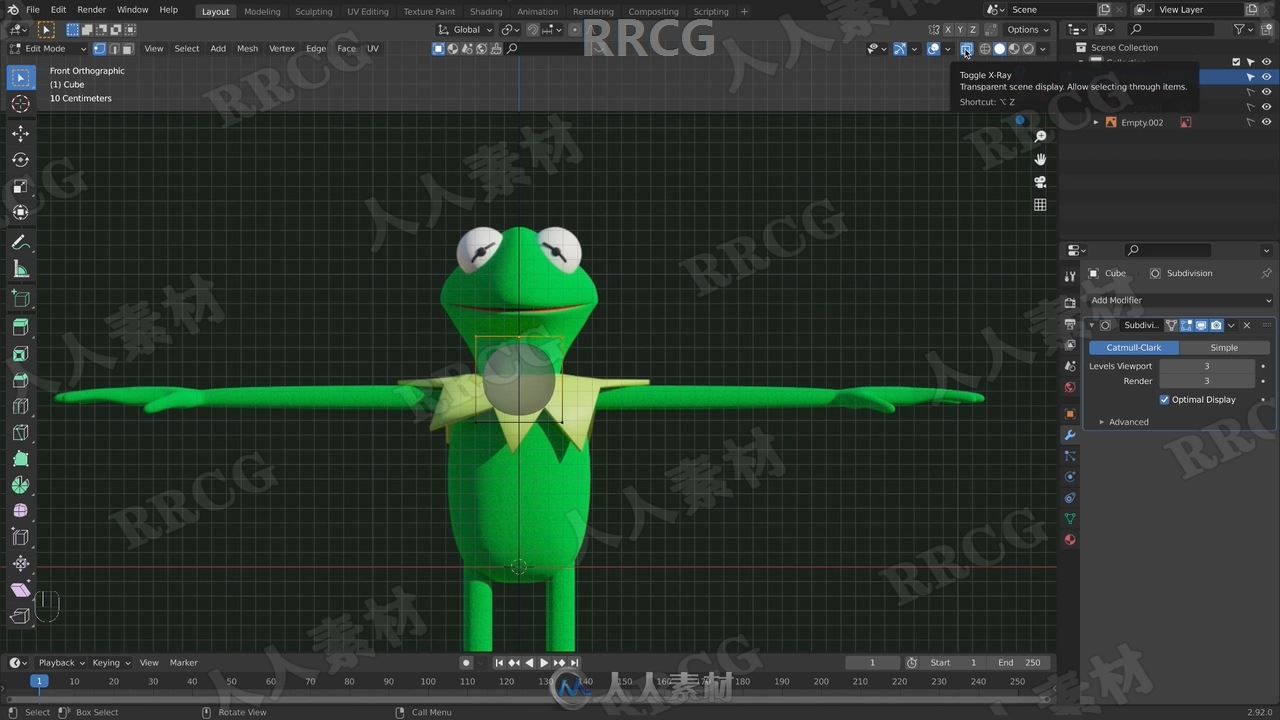This screenshot has height=720, width=1280.
Task: Select the Spin tool
Action: pyautogui.click(x=20, y=485)
